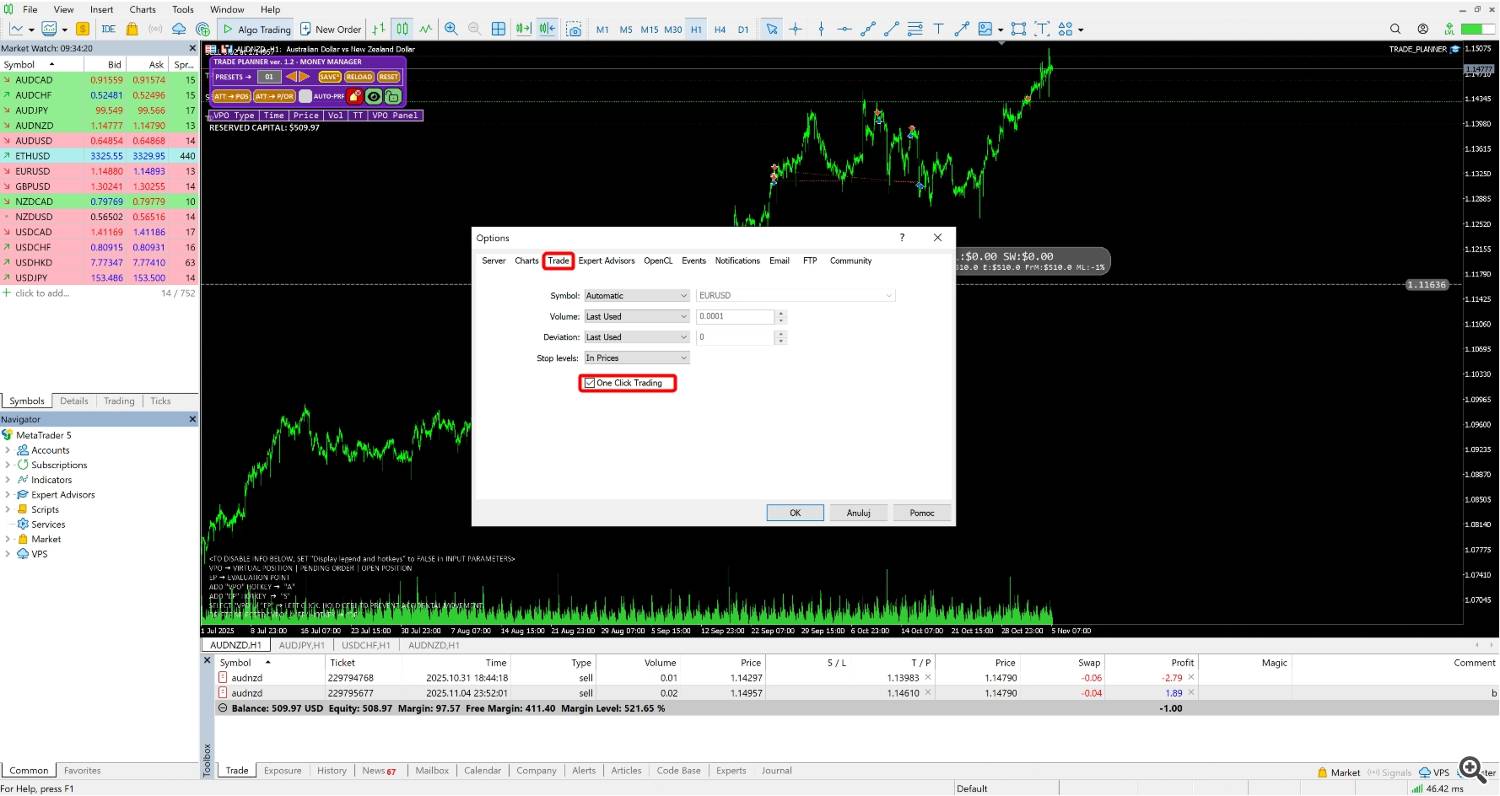
Task: Open the Symbol Automatic dropdown
Action: [x=637, y=296]
